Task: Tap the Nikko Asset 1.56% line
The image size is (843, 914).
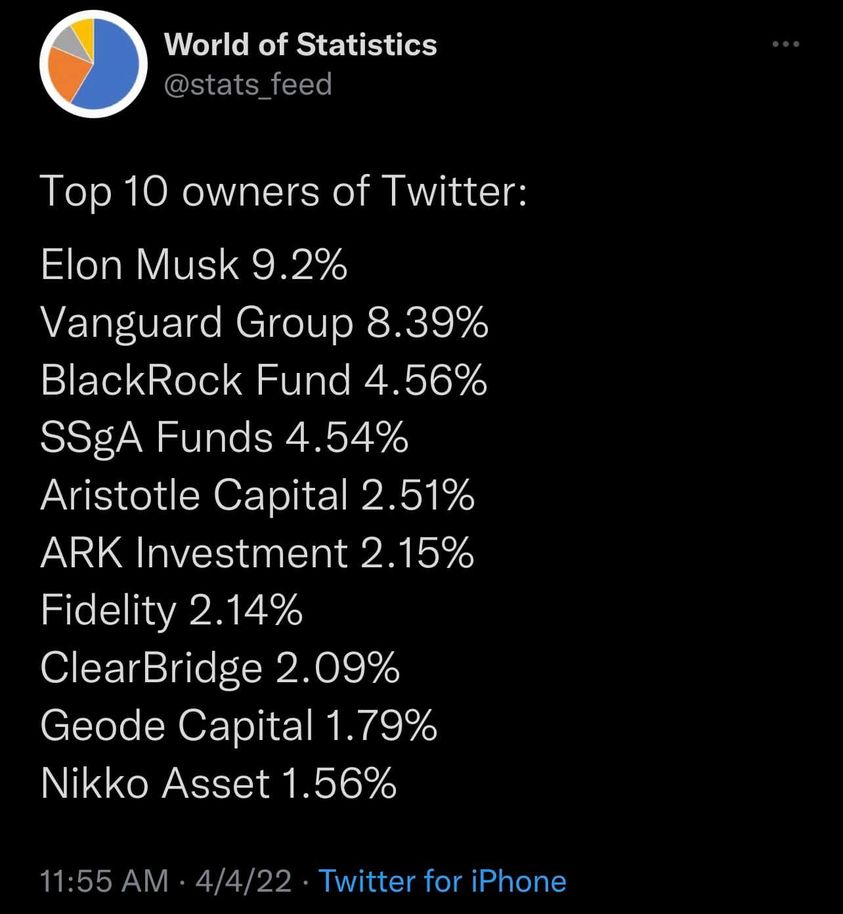Action: coord(218,784)
